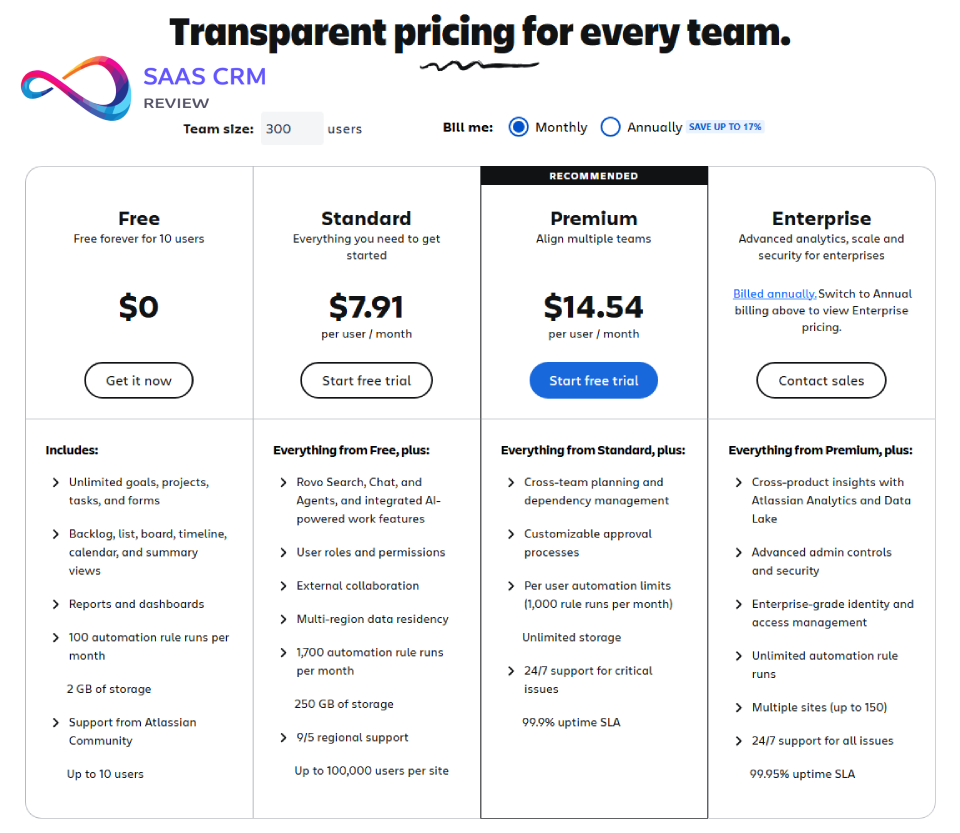The width and height of the screenshot is (960, 833).
Task: Click the Contact sales button
Action: click(821, 381)
